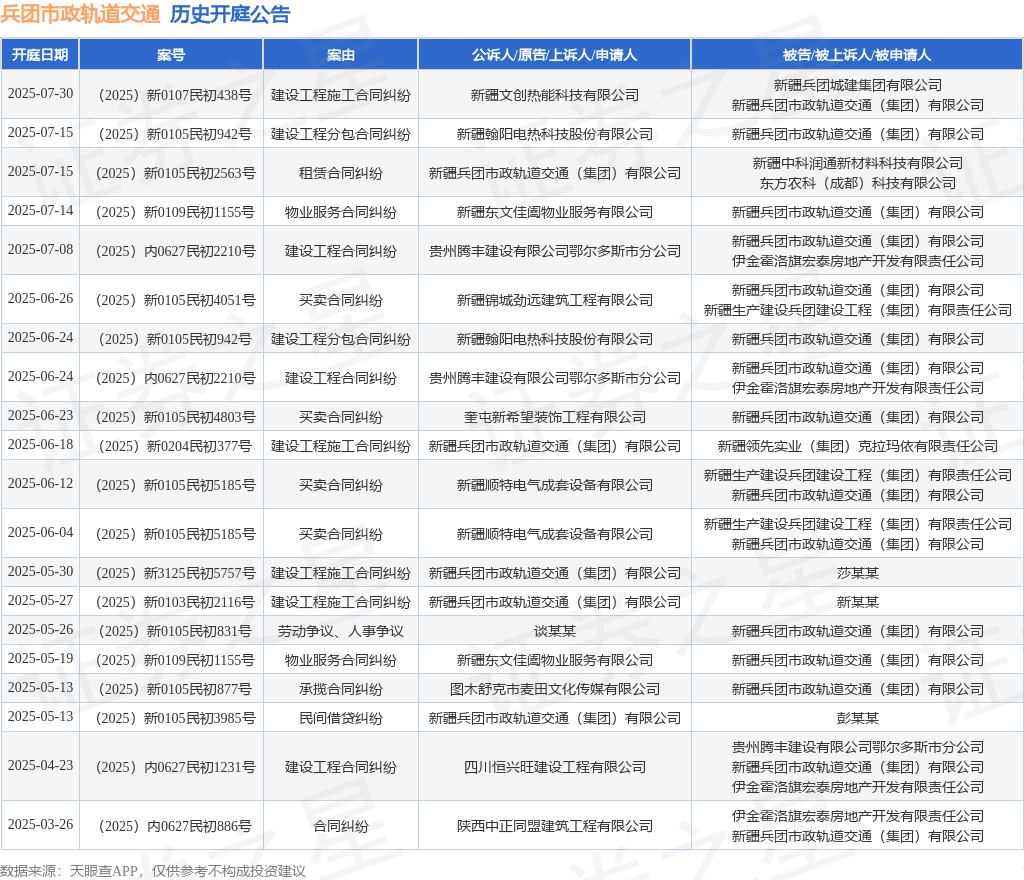The height and width of the screenshot is (880, 1024).
Task: Click 奎屯新希望装饰工程有限公司 plaintiff
Action: tap(554, 417)
